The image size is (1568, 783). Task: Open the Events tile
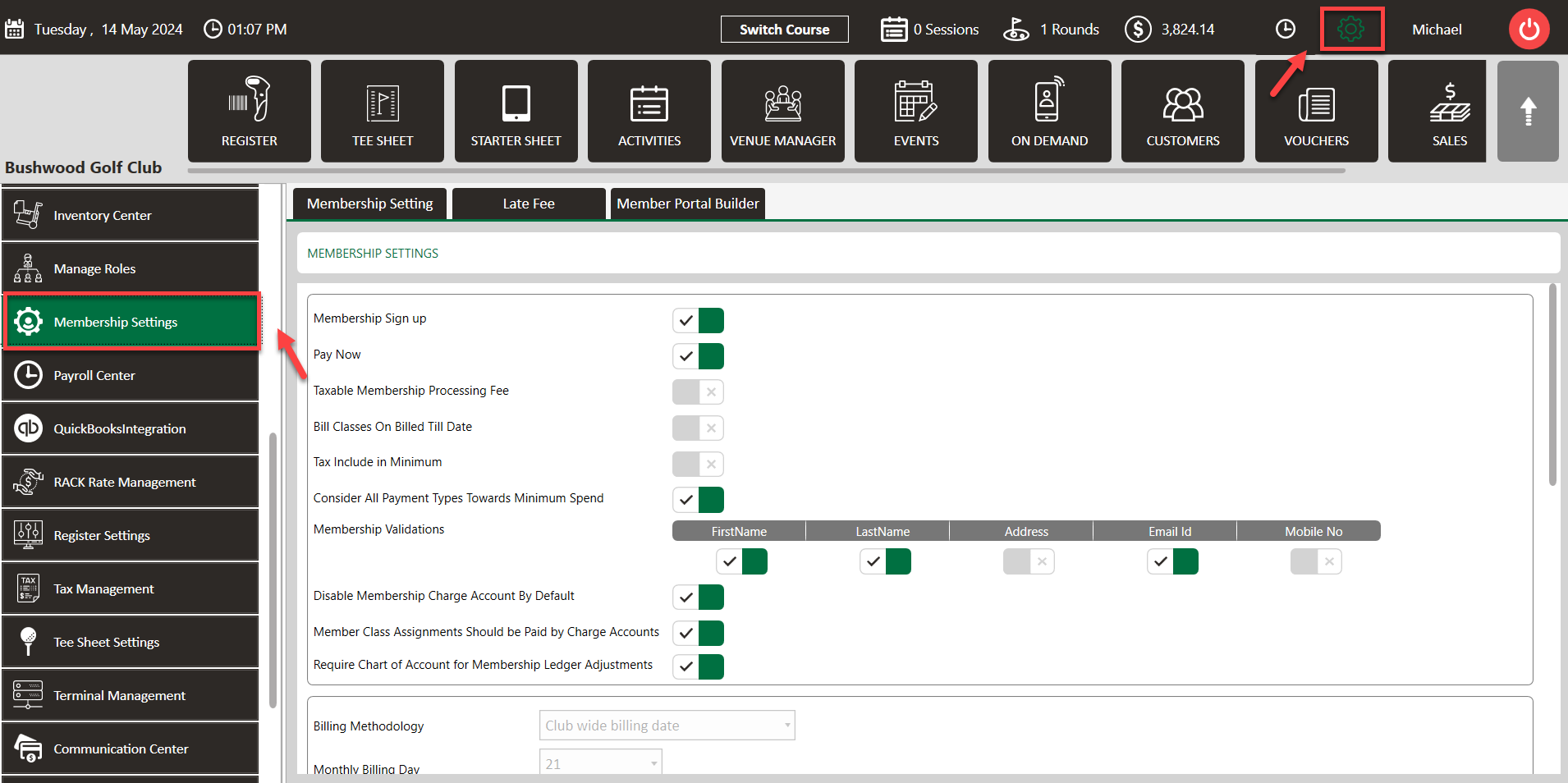(x=916, y=111)
